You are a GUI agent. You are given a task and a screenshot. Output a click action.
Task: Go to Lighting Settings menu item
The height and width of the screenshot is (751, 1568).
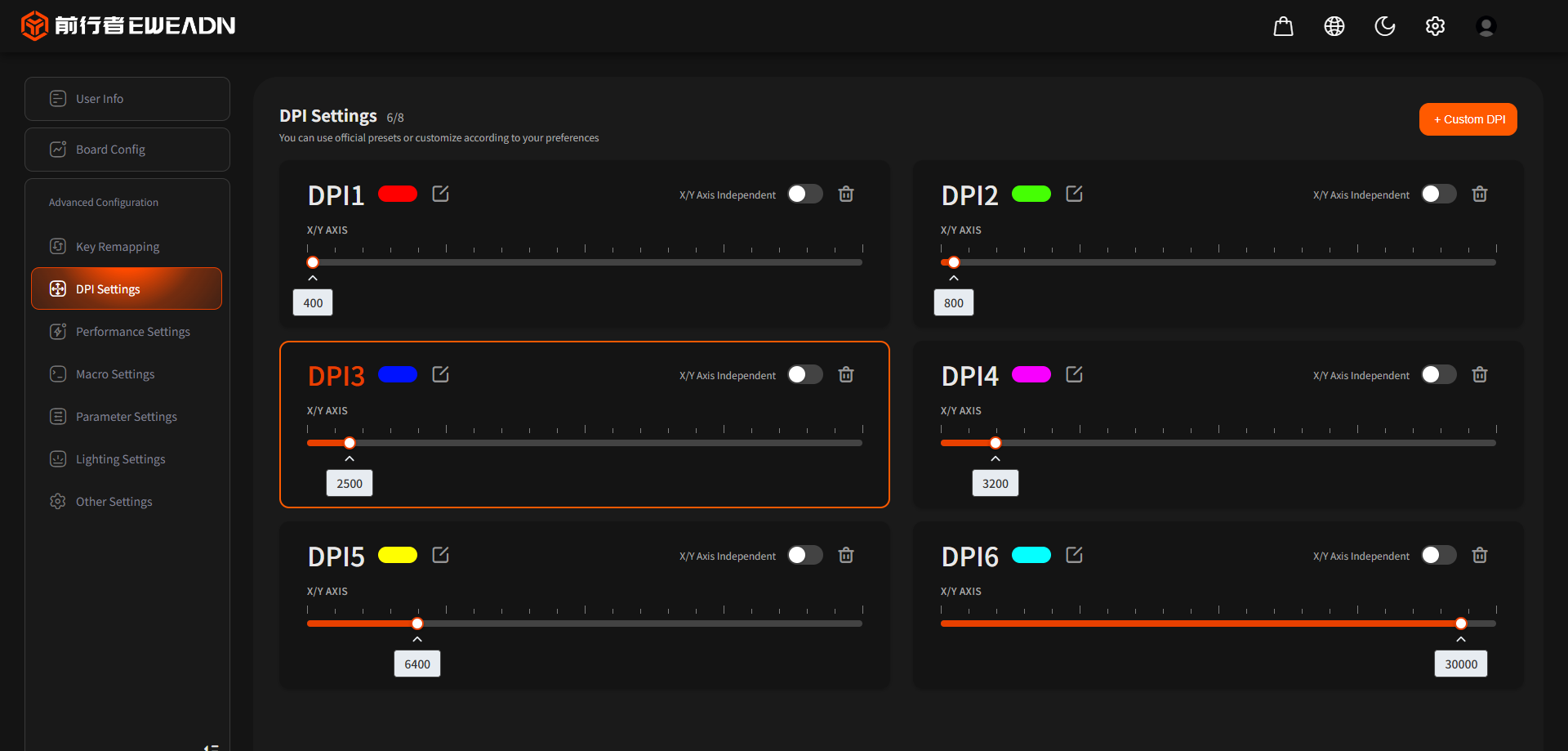120,459
